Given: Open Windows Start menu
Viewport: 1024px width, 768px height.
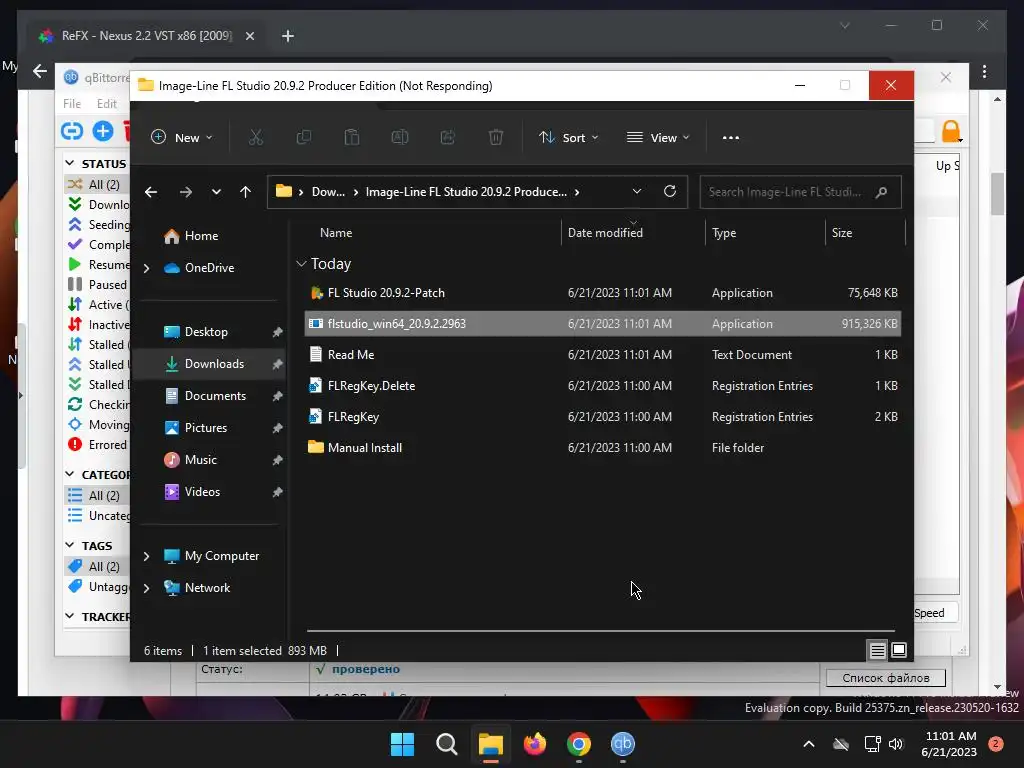Looking at the screenshot, I should 402,744.
